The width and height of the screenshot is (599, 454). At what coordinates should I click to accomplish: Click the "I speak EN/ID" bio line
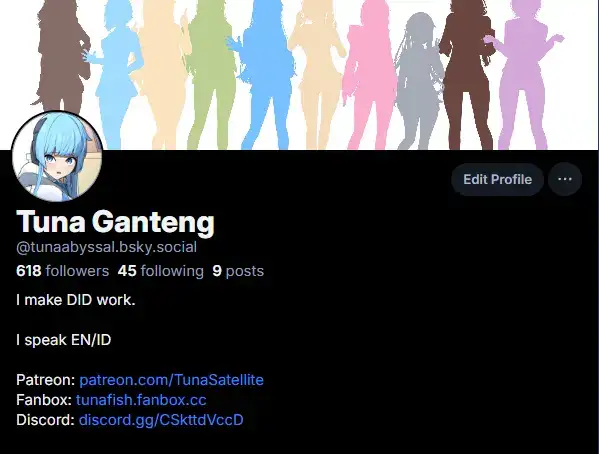[63, 340]
